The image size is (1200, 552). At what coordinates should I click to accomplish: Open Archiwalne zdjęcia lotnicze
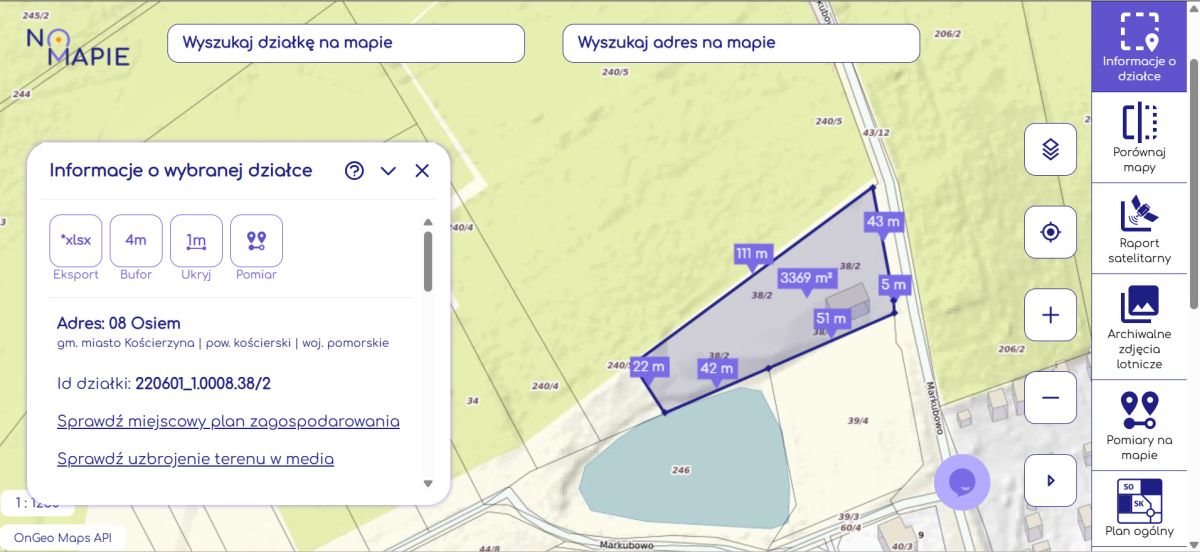point(1139,326)
